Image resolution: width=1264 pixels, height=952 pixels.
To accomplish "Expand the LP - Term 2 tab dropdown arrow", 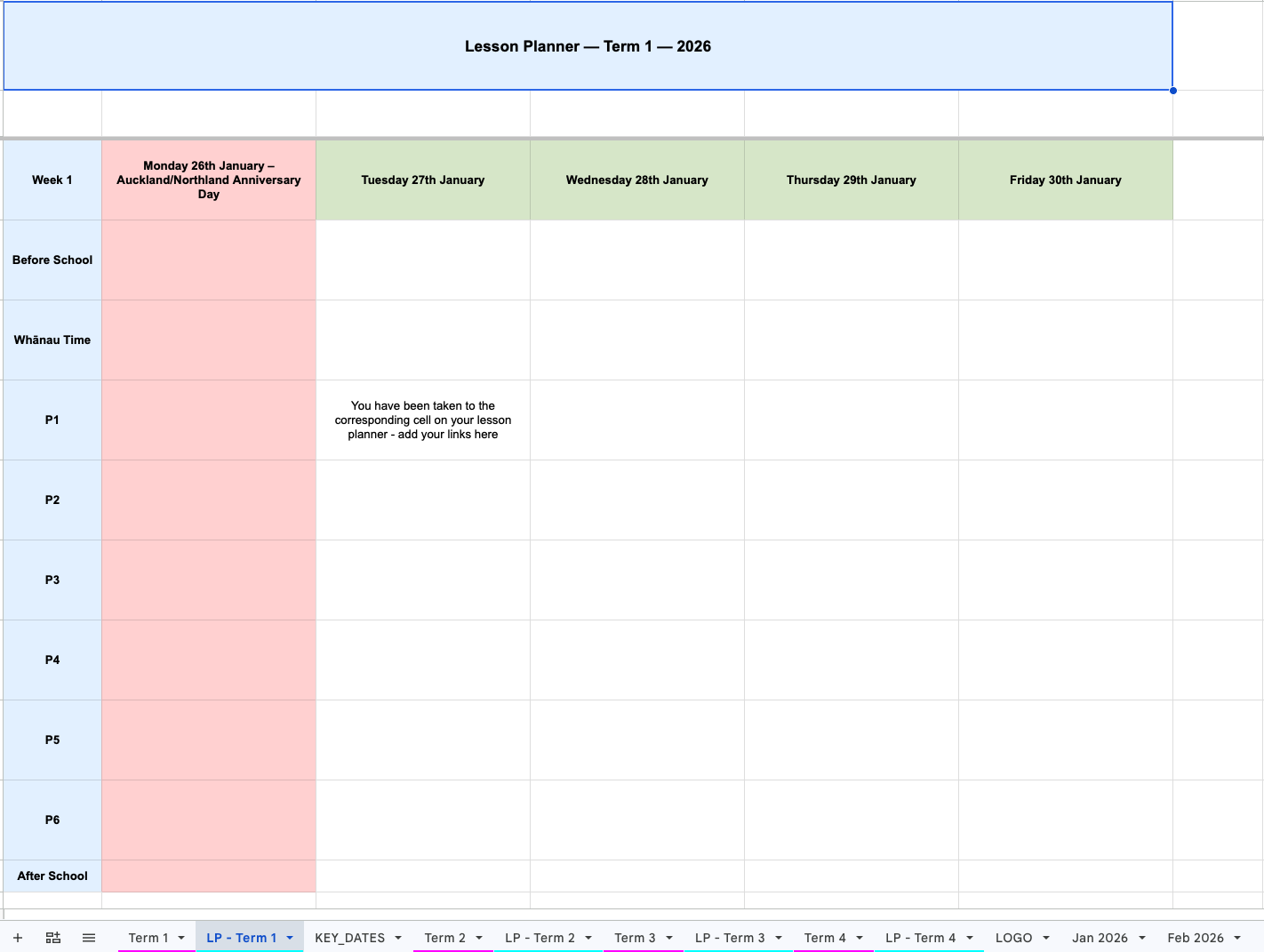I will pyautogui.click(x=588, y=938).
